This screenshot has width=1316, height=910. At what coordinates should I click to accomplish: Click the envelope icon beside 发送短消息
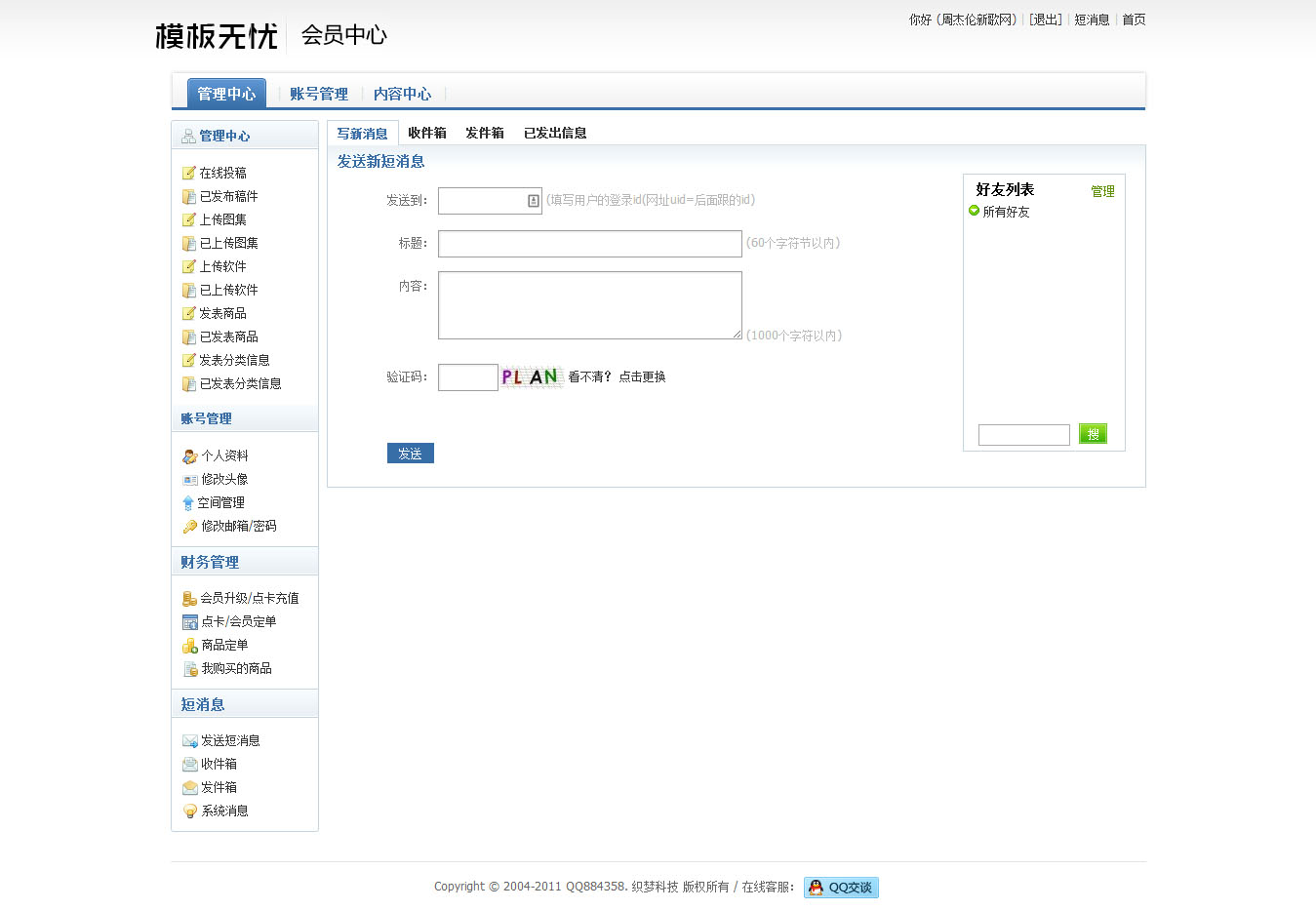tap(190, 741)
